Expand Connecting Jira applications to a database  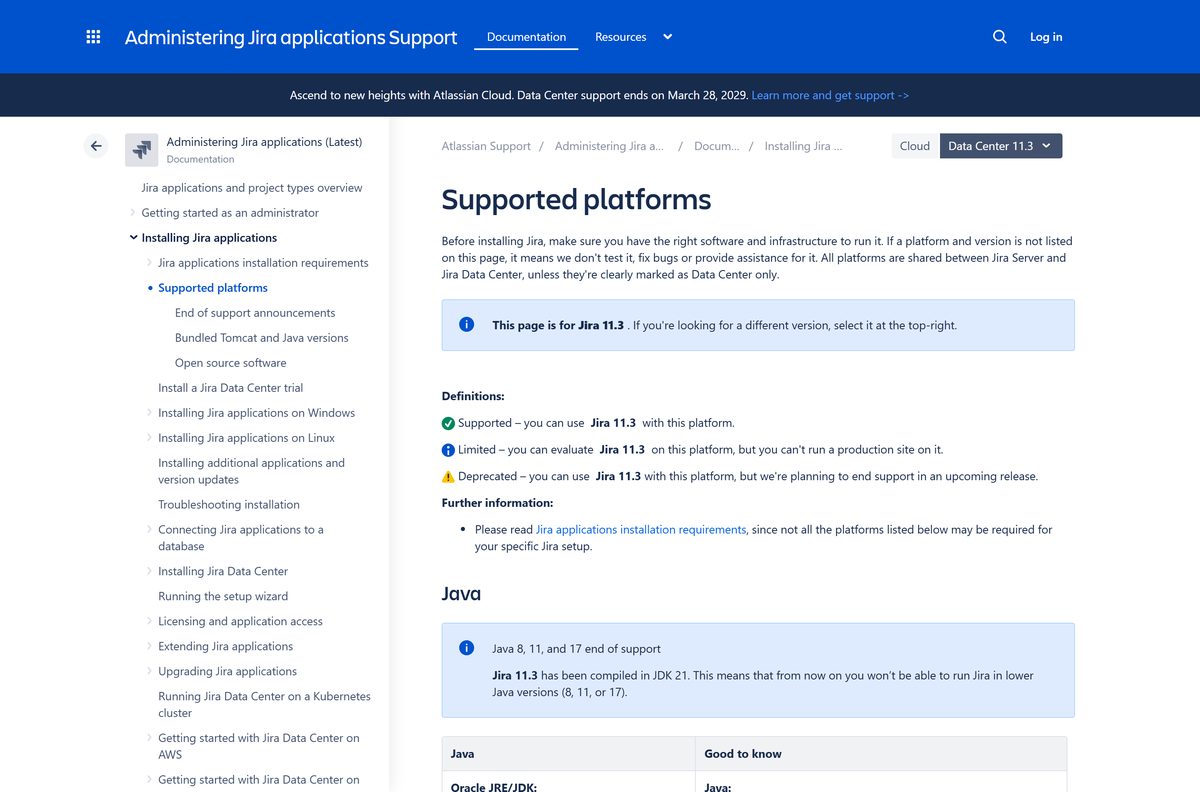150,530
